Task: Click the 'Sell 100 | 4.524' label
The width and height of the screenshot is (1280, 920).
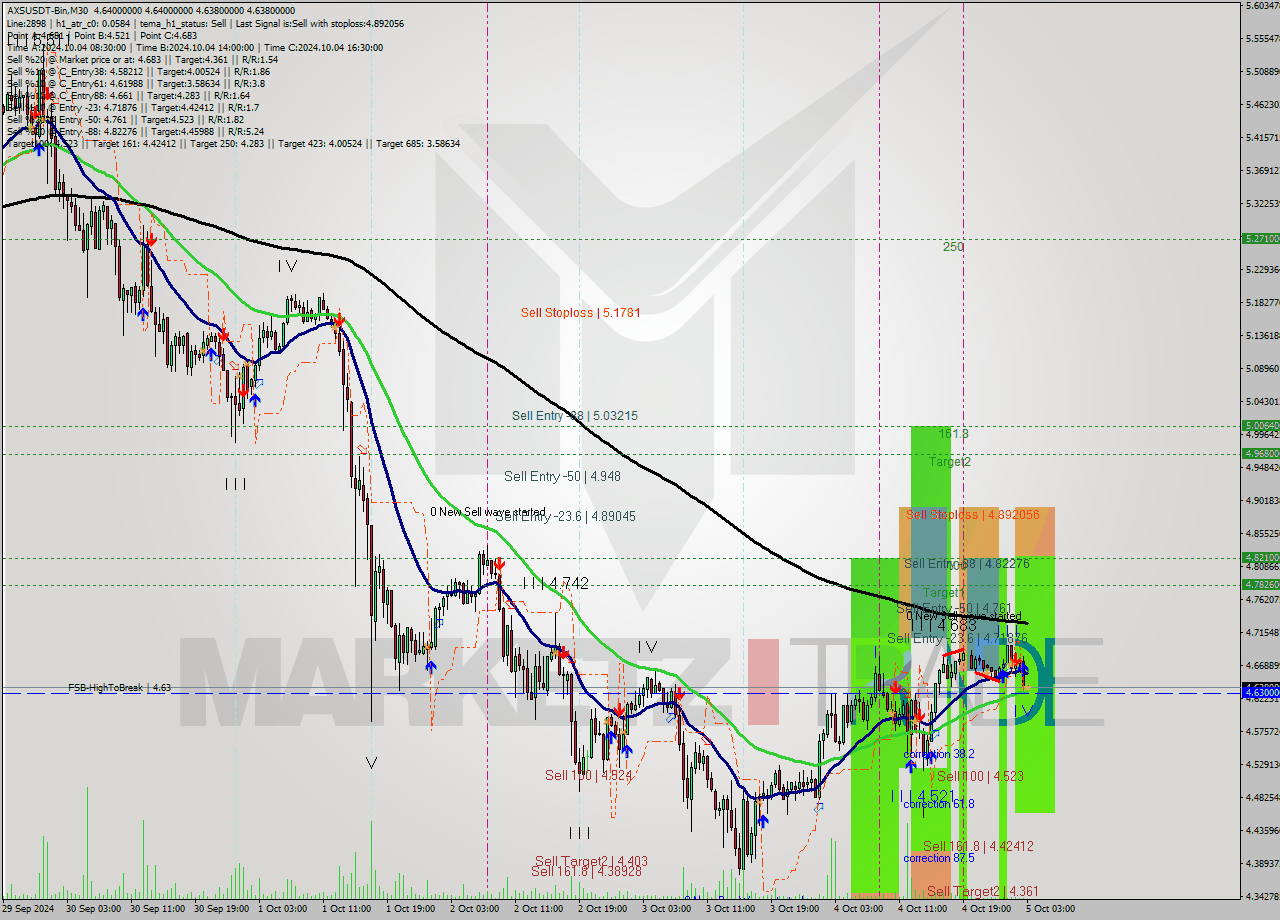Action: coord(588,775)
